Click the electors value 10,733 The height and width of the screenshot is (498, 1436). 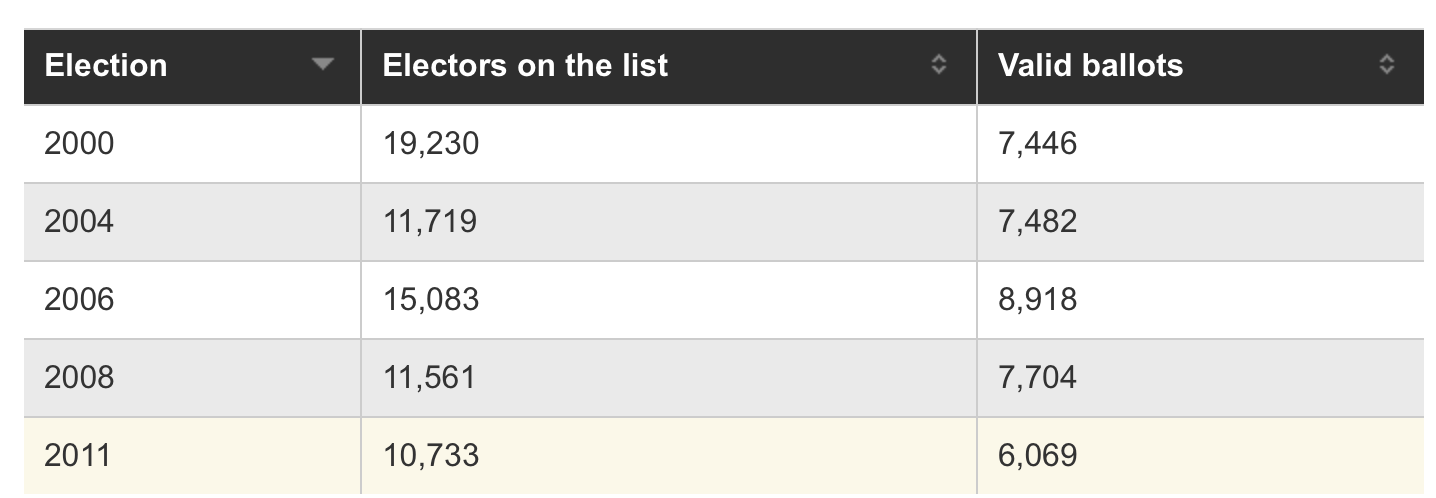click(x=431, y=456)
